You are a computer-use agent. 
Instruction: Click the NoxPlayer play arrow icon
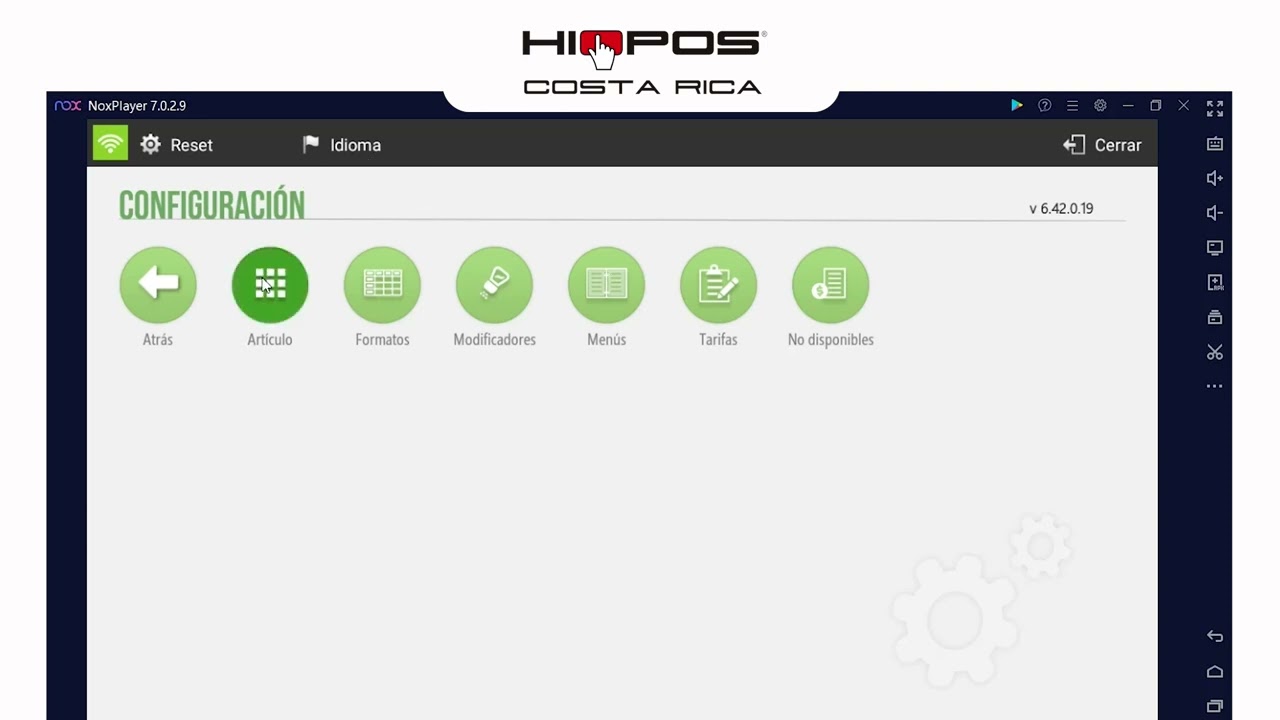(x=1016, y=105)
